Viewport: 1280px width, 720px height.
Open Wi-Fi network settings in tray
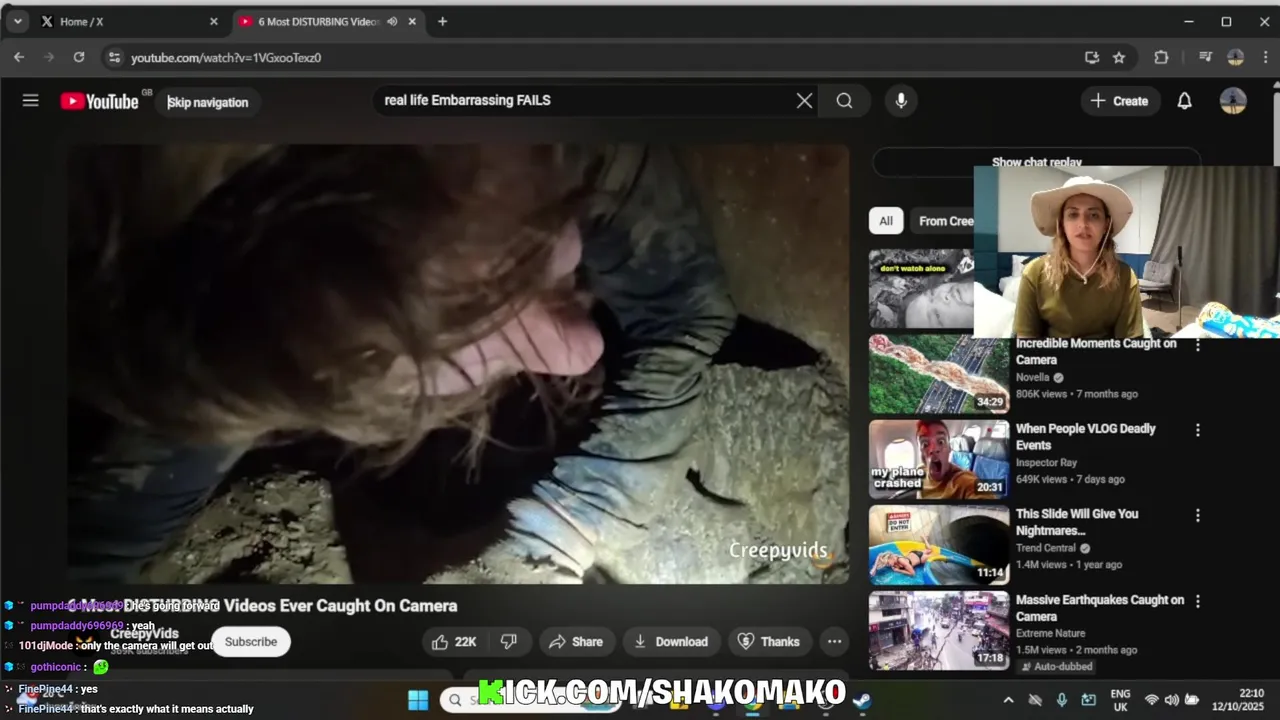coord(1151,700)
